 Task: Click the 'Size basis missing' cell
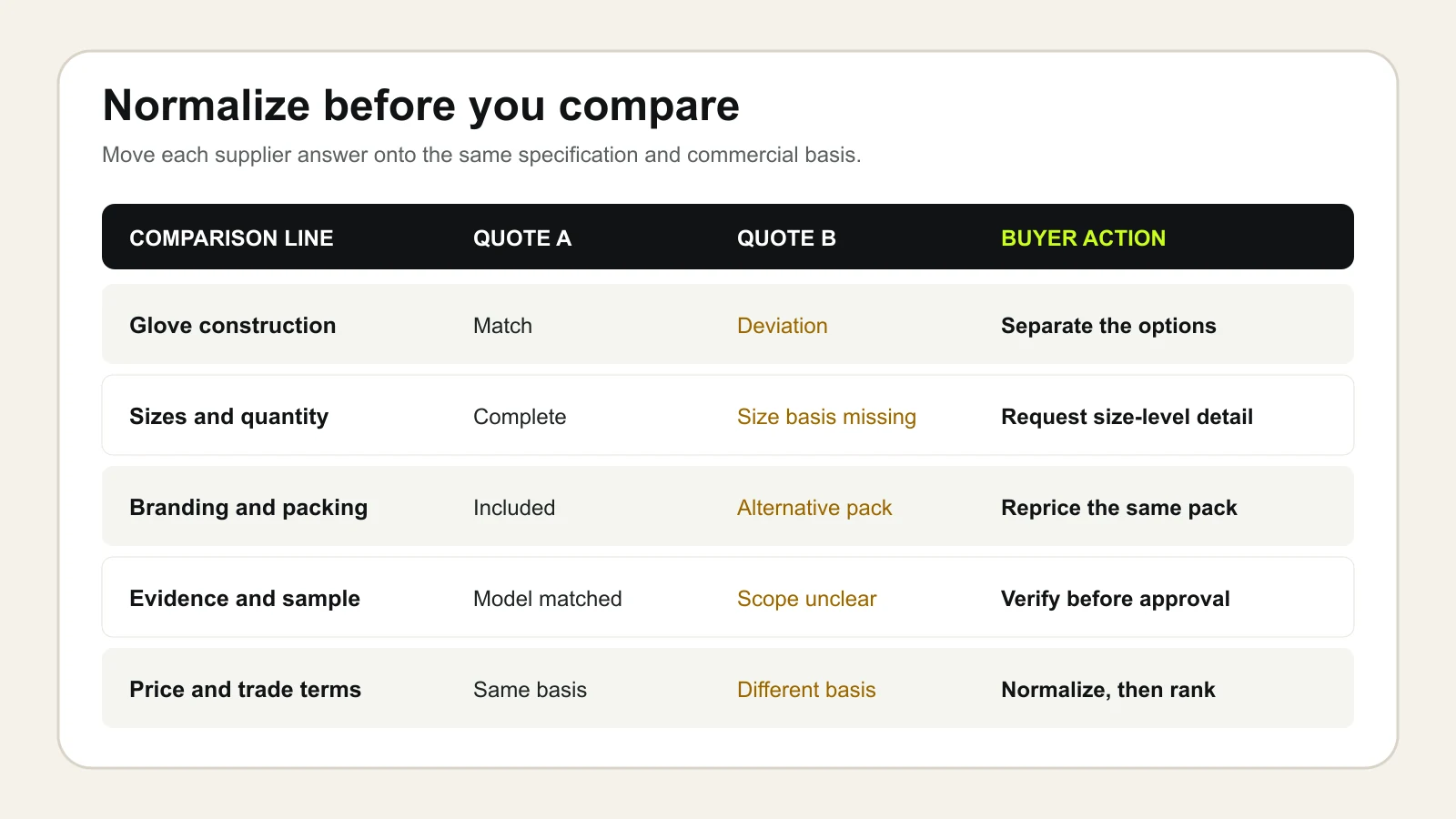click(826, 417)
